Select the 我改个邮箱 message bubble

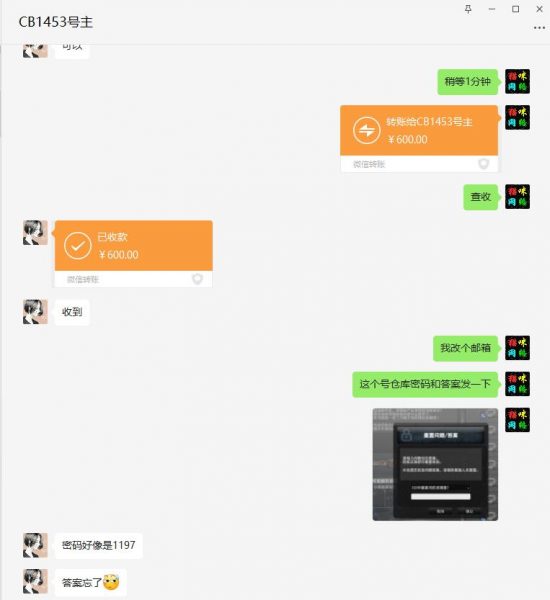pos(465,348)
